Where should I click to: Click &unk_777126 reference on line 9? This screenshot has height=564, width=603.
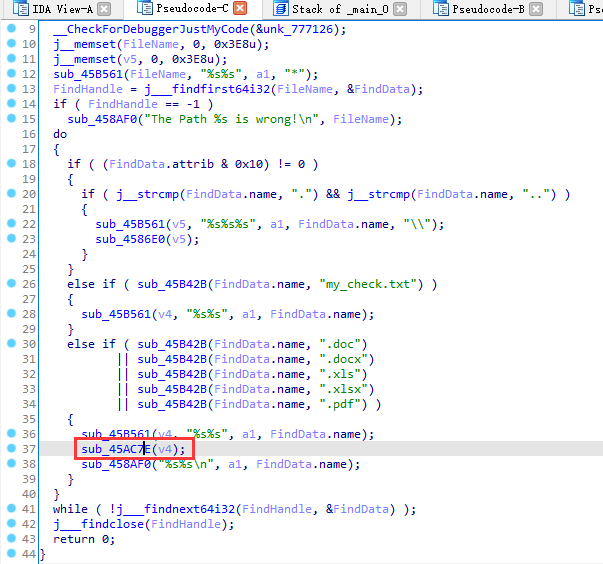click(295, 29)
